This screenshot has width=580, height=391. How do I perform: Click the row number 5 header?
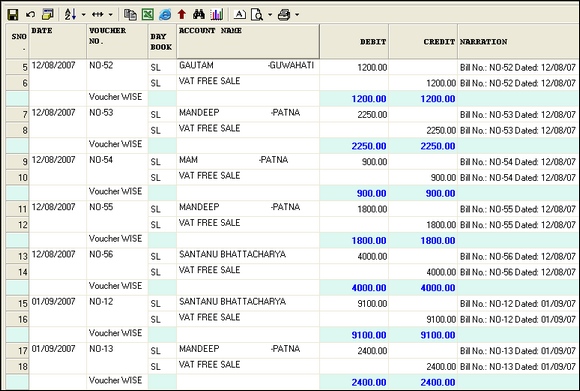click(18, 67)
